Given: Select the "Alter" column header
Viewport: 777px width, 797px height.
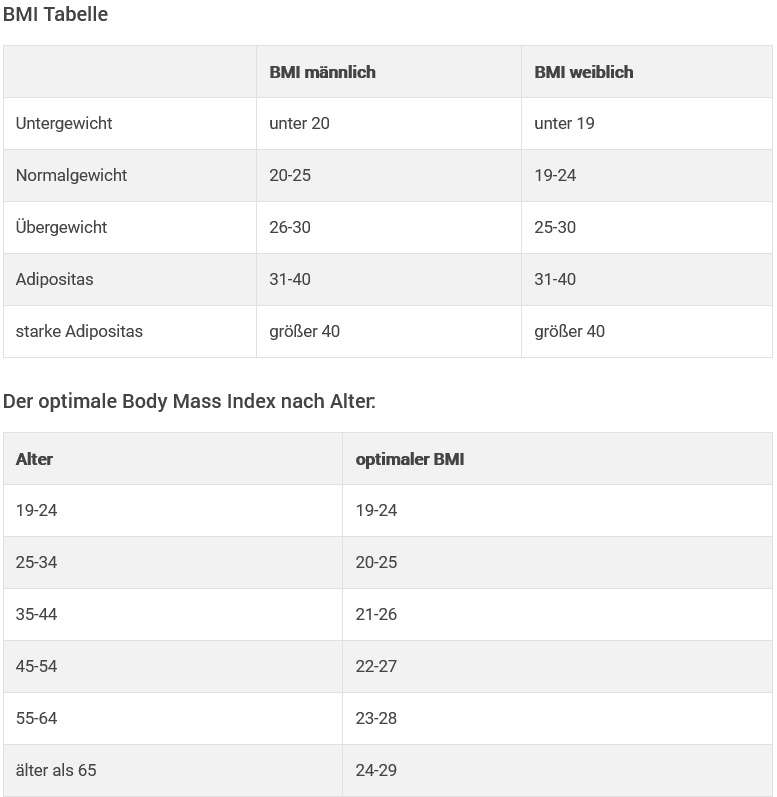Looking at the screenshot, I should point(34,459).
